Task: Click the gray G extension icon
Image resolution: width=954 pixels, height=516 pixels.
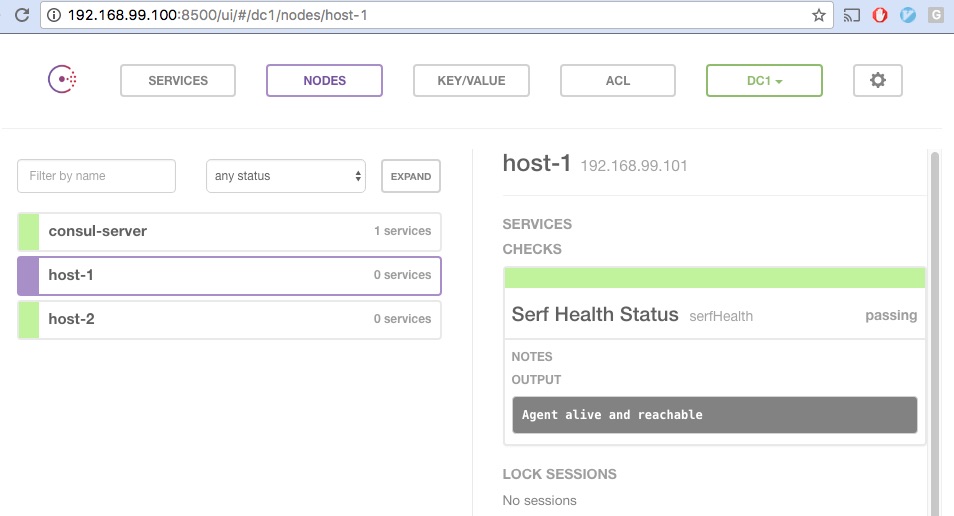Action: click(936, 15)
